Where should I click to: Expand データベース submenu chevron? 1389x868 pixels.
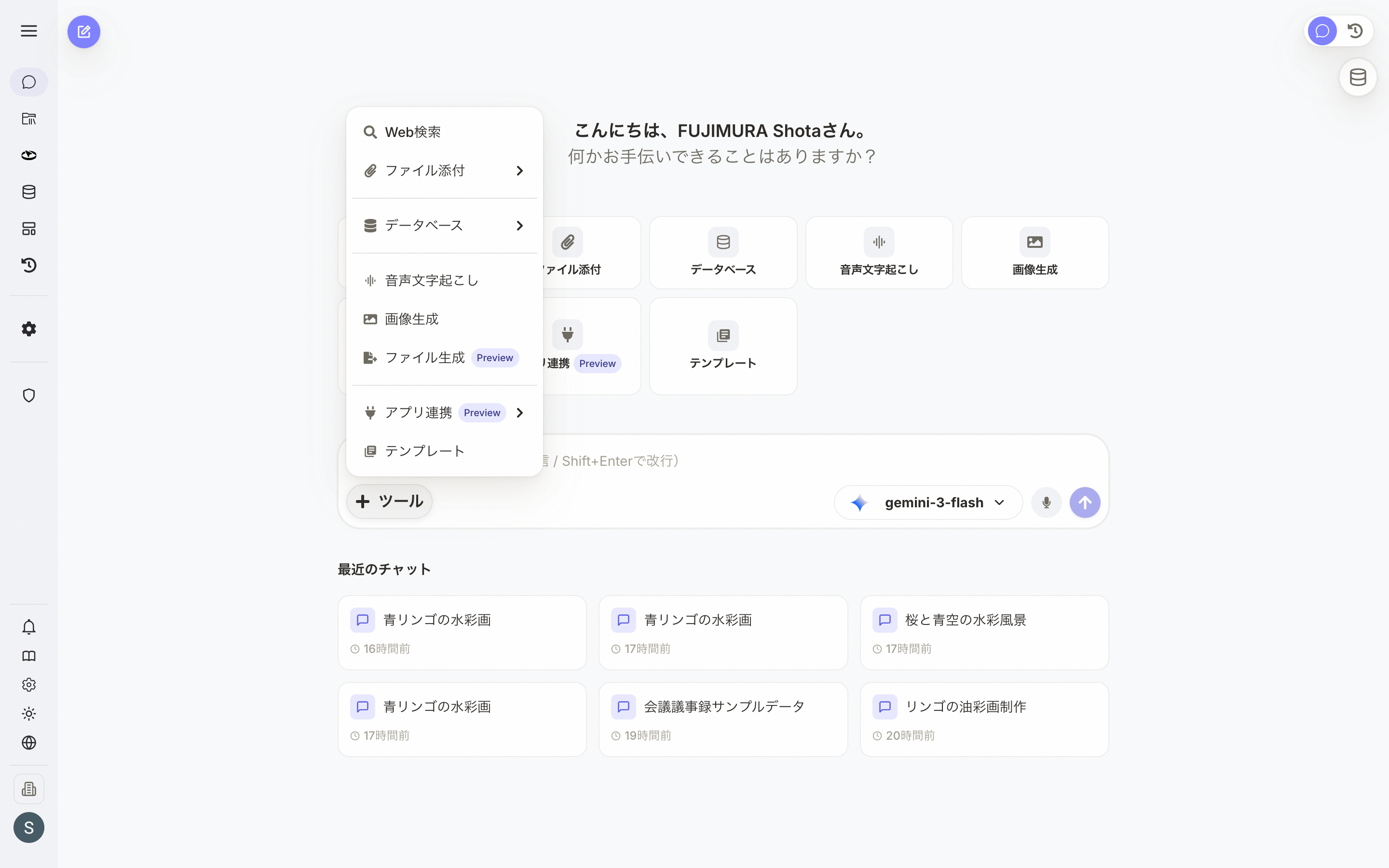pos(519,226)
